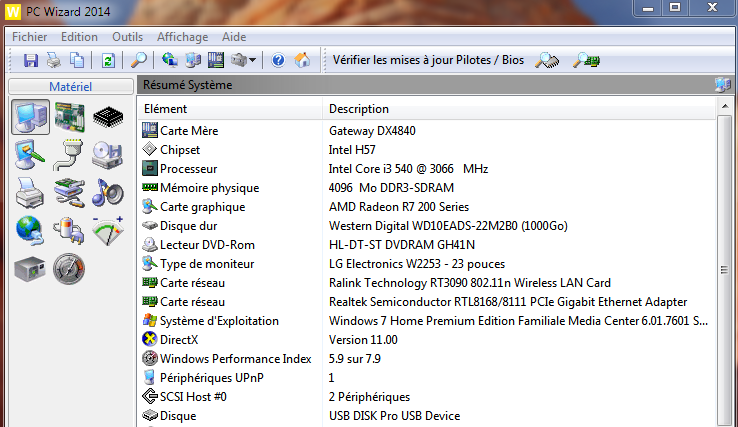The height and width of the screenshot is (427, 738).
Task: Click the globe and computer toolbar icon
Action: click(169, 60)
